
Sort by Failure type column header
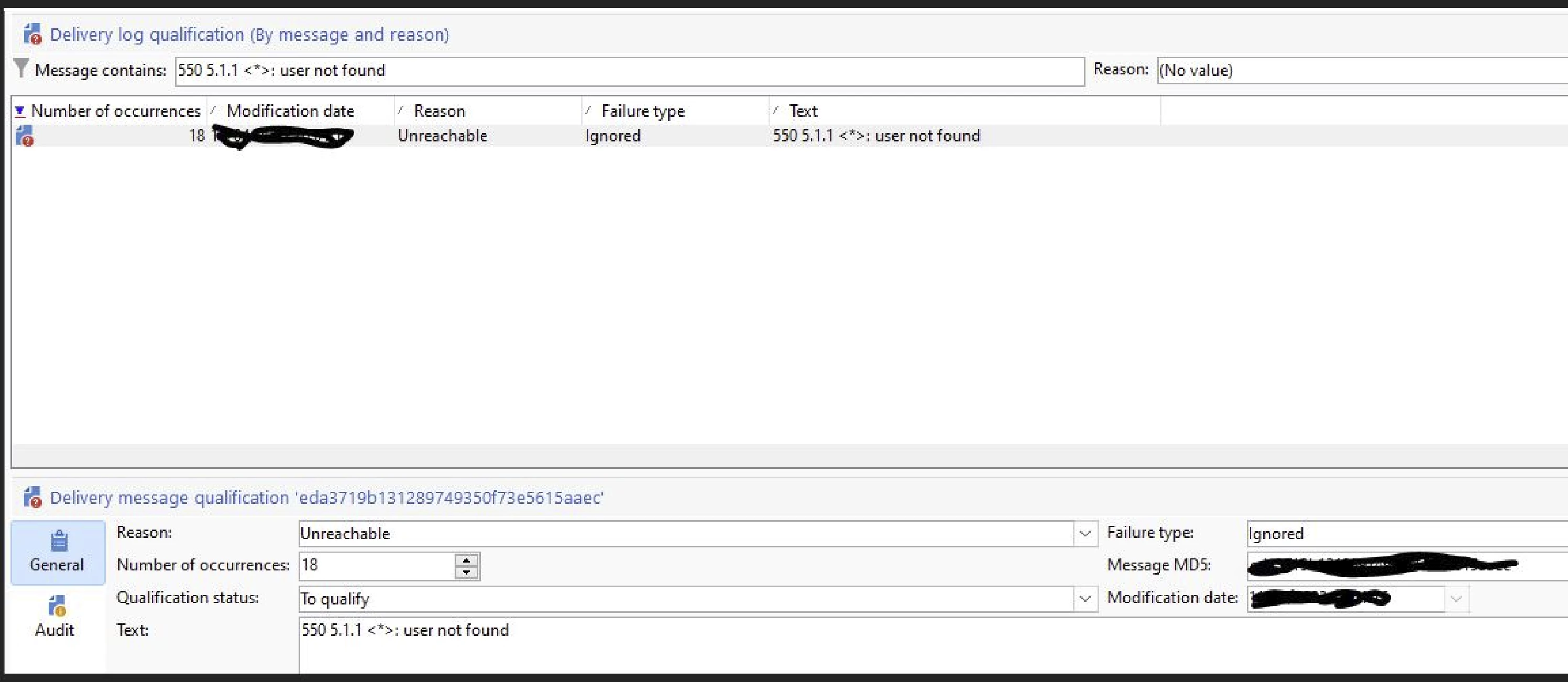pyautogui.click(x=642, y=111)
